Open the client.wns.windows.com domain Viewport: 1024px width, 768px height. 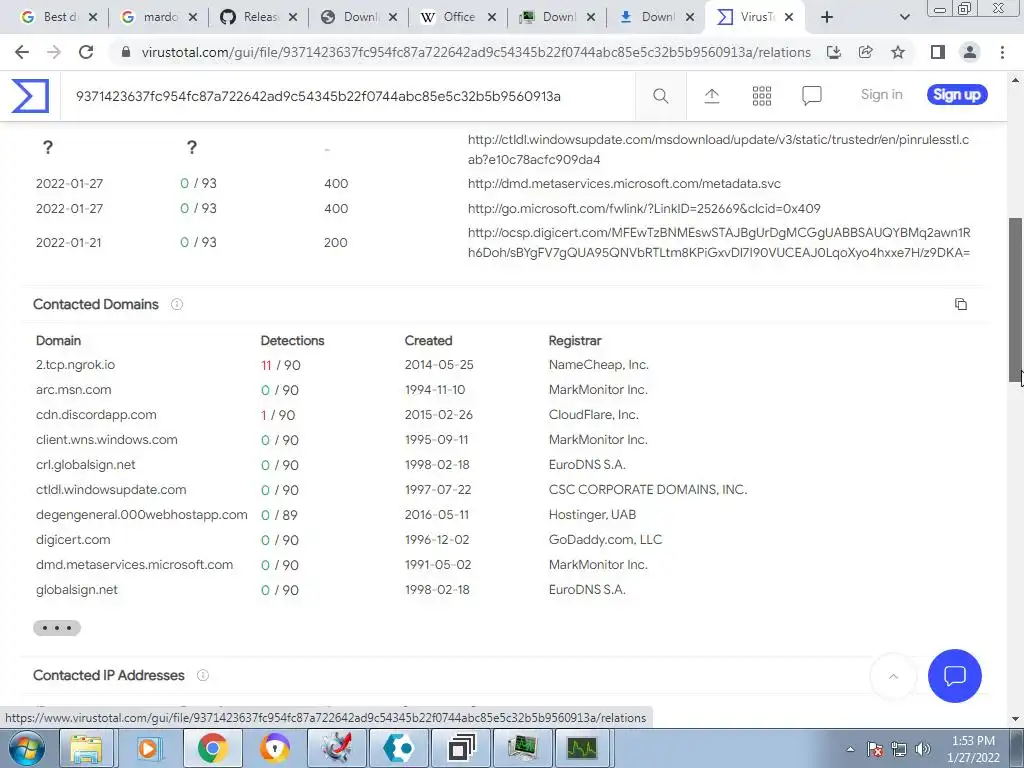pos(106,440)
